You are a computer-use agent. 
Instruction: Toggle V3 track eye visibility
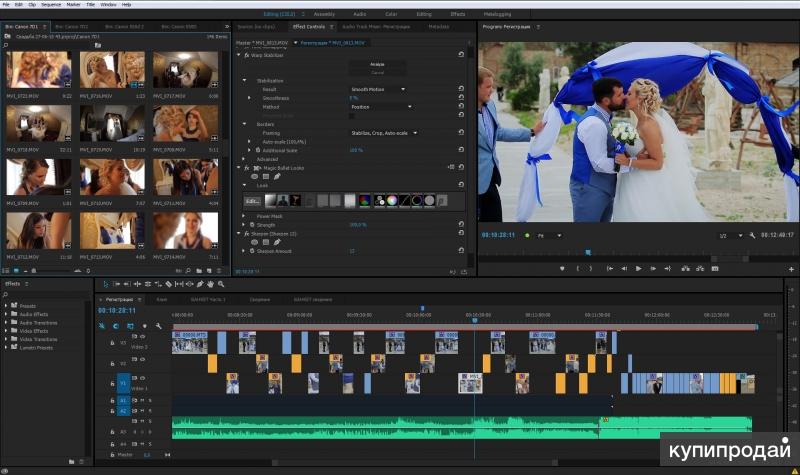(x=142, y=337)
